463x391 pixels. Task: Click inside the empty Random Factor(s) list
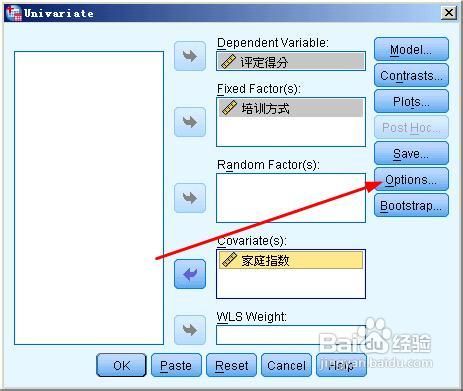pyautogui.click(x=291, y=198)
